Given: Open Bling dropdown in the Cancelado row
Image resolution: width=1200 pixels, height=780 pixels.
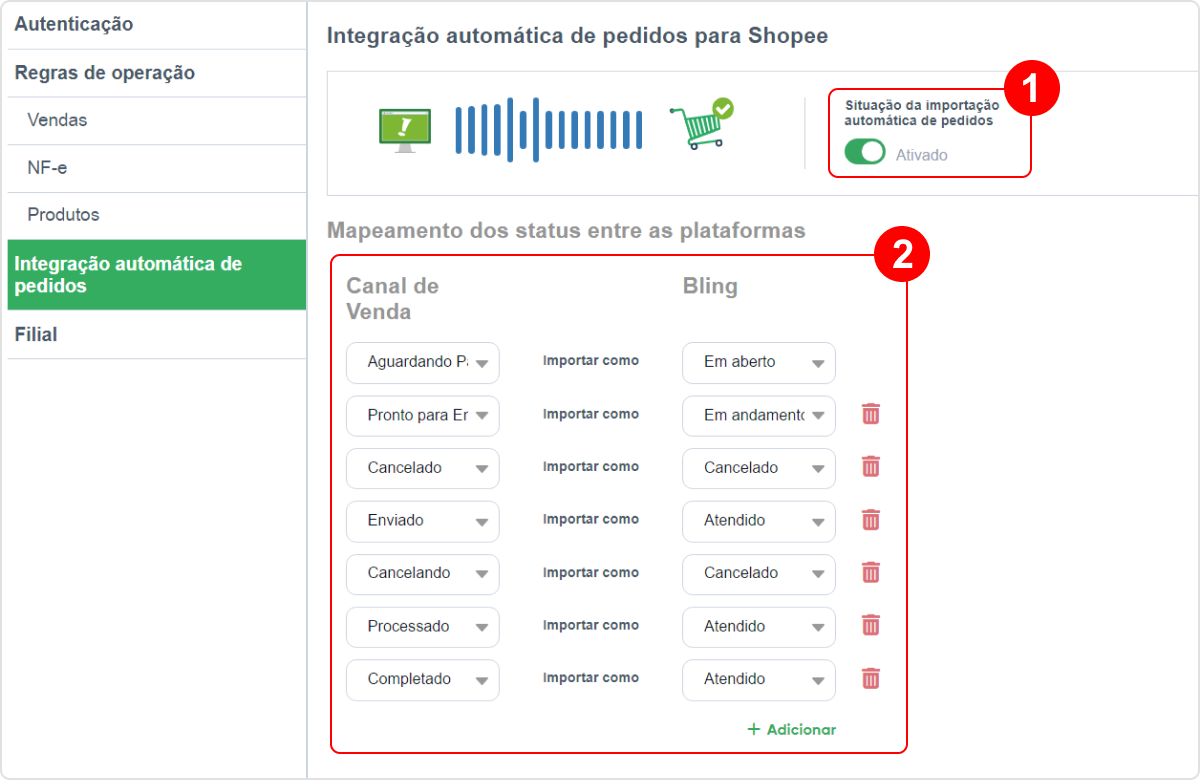Looking at the screenshot, I should click(759, 468).
